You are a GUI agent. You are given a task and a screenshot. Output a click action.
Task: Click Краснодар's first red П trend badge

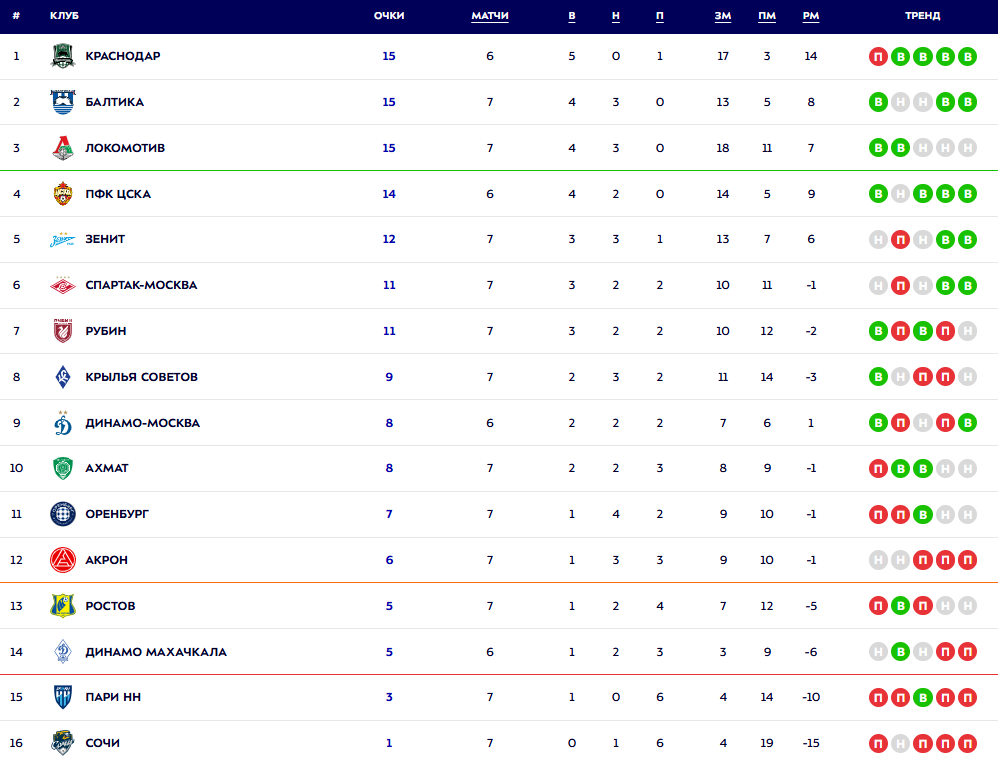point(878,57)
